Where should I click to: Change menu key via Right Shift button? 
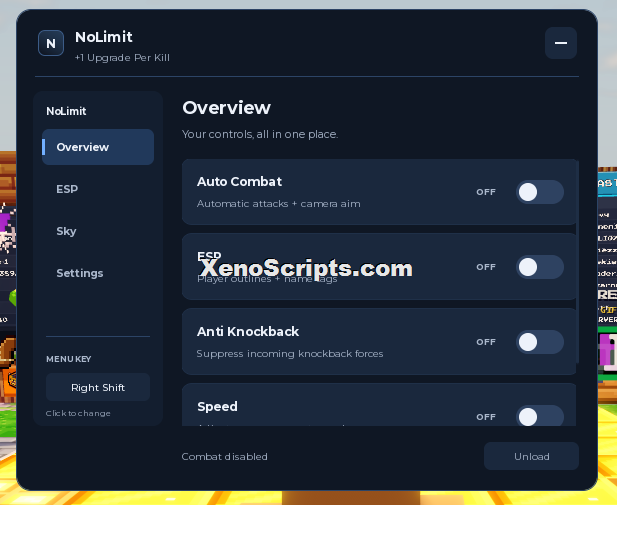pos(98,387)
